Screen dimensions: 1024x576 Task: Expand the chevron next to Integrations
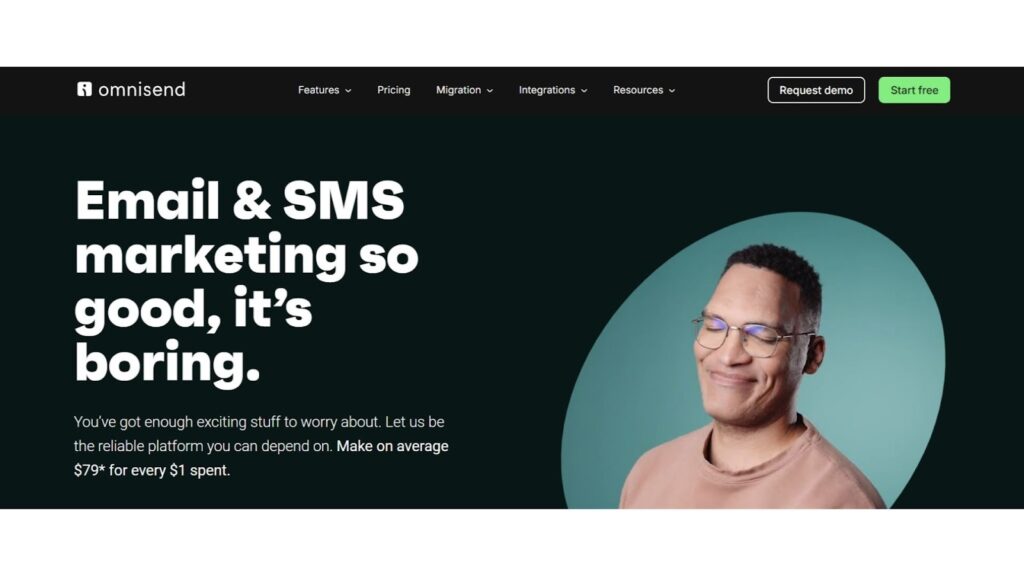584,91
